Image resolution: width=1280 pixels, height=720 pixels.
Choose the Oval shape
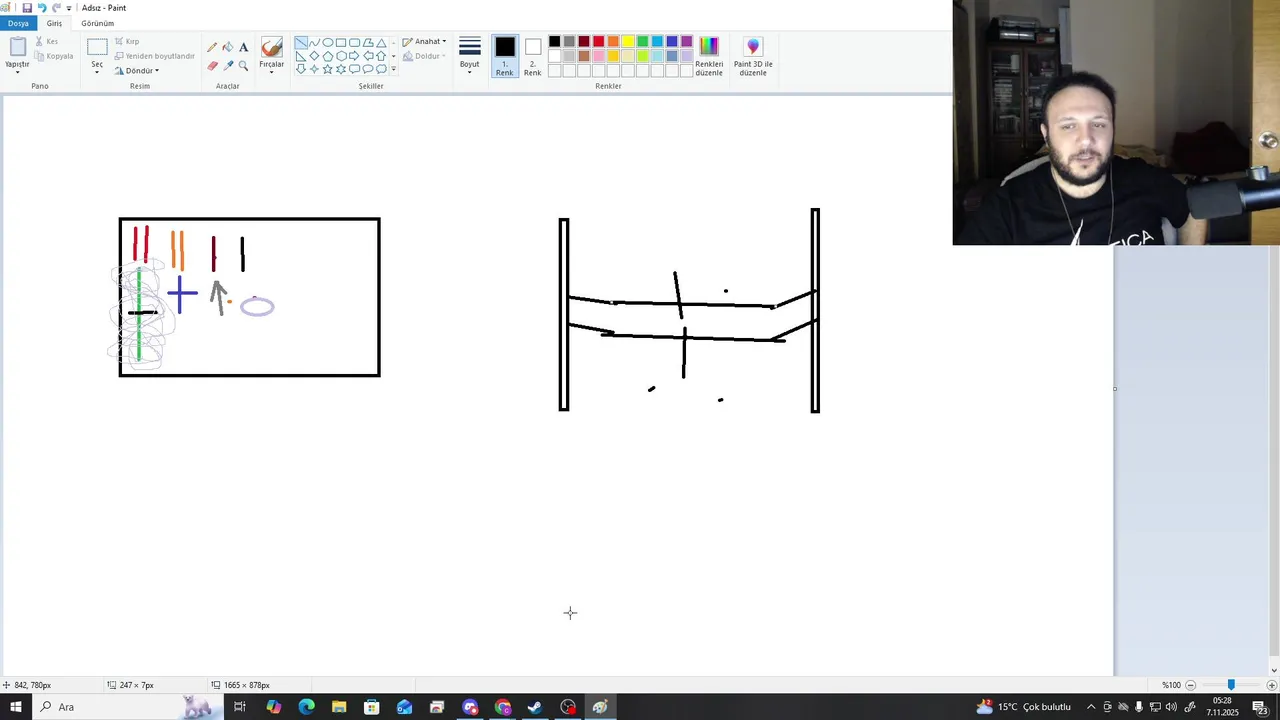[328, 43]
